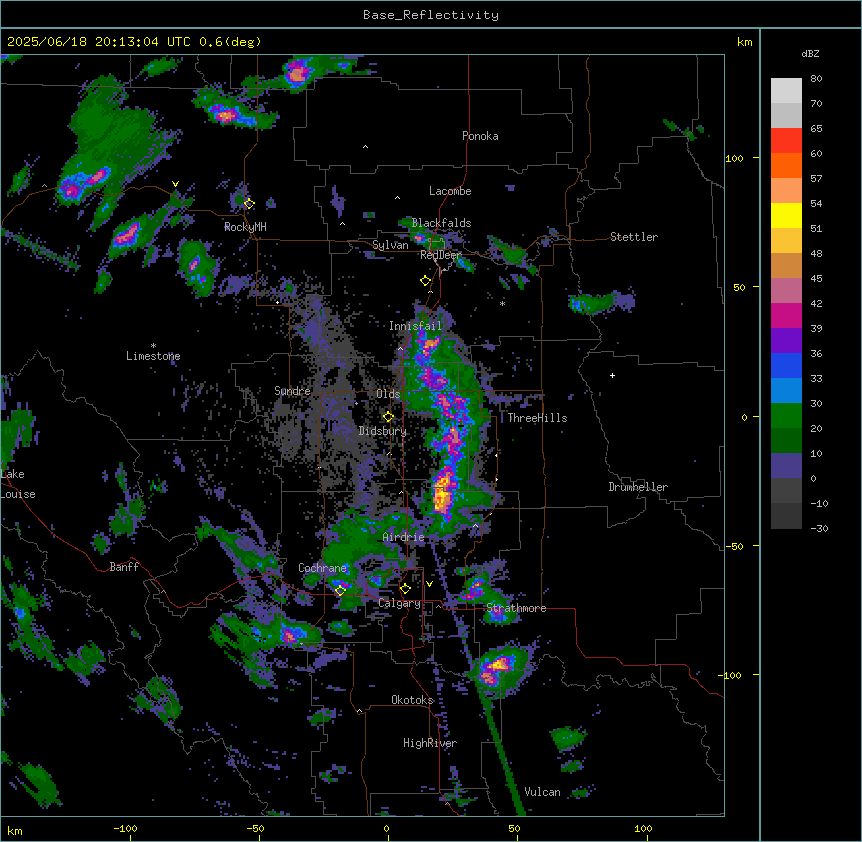Viewport: 862px width, 842px height.
Task: Click the km label at top right
Action: click(744, 42)
